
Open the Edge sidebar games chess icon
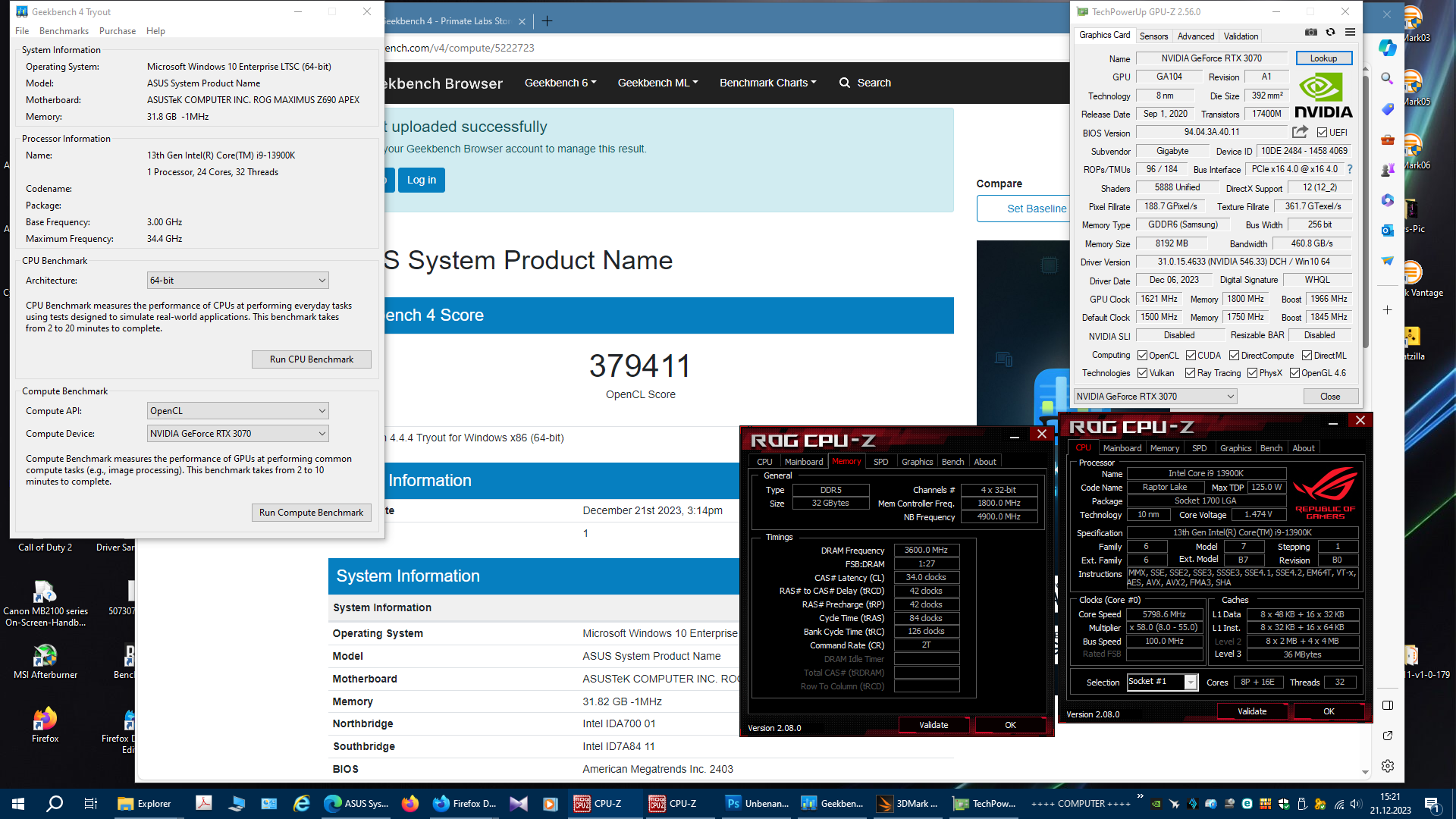pos(1387,170)
